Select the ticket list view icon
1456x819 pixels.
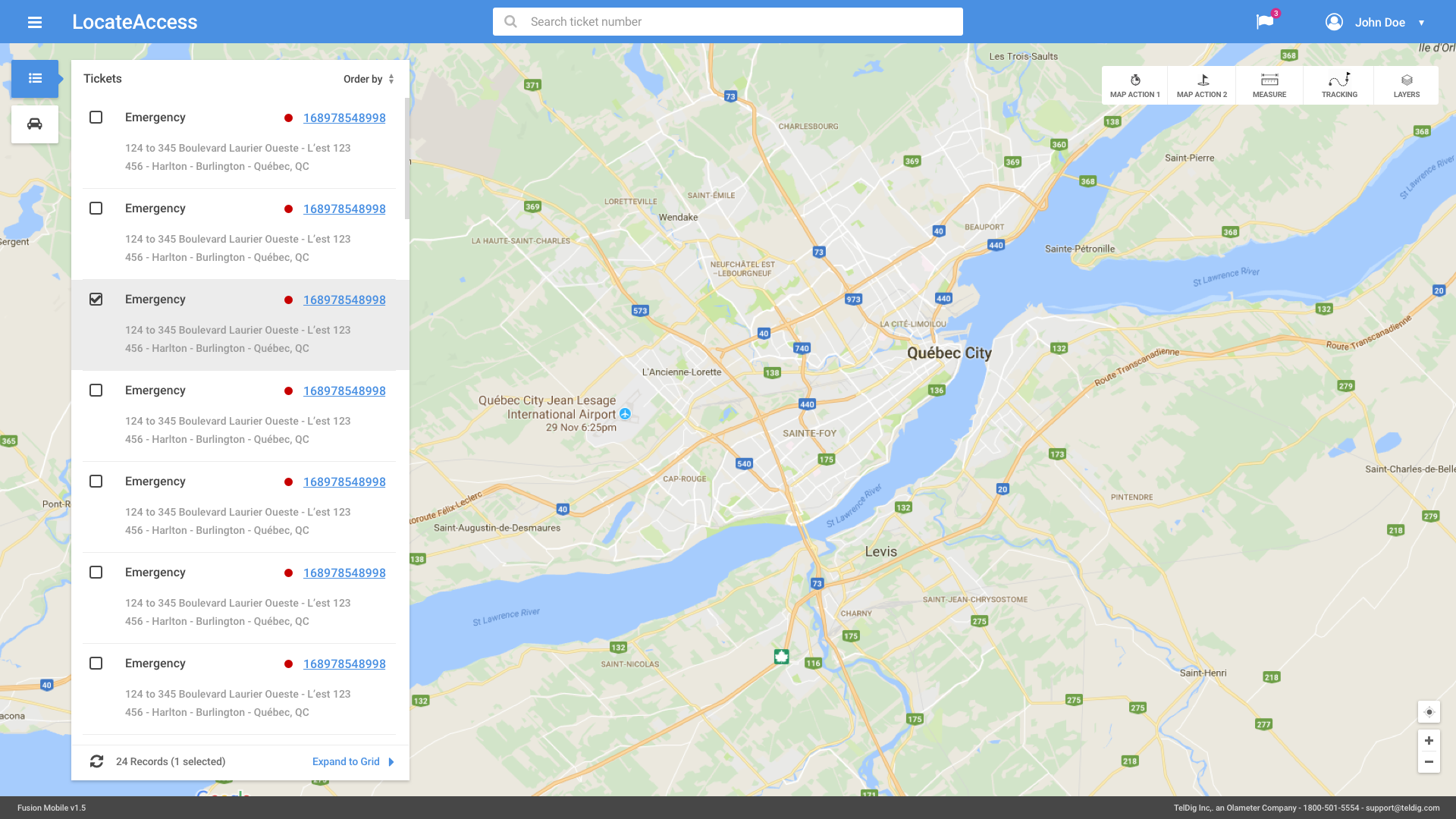coord(35,78)
